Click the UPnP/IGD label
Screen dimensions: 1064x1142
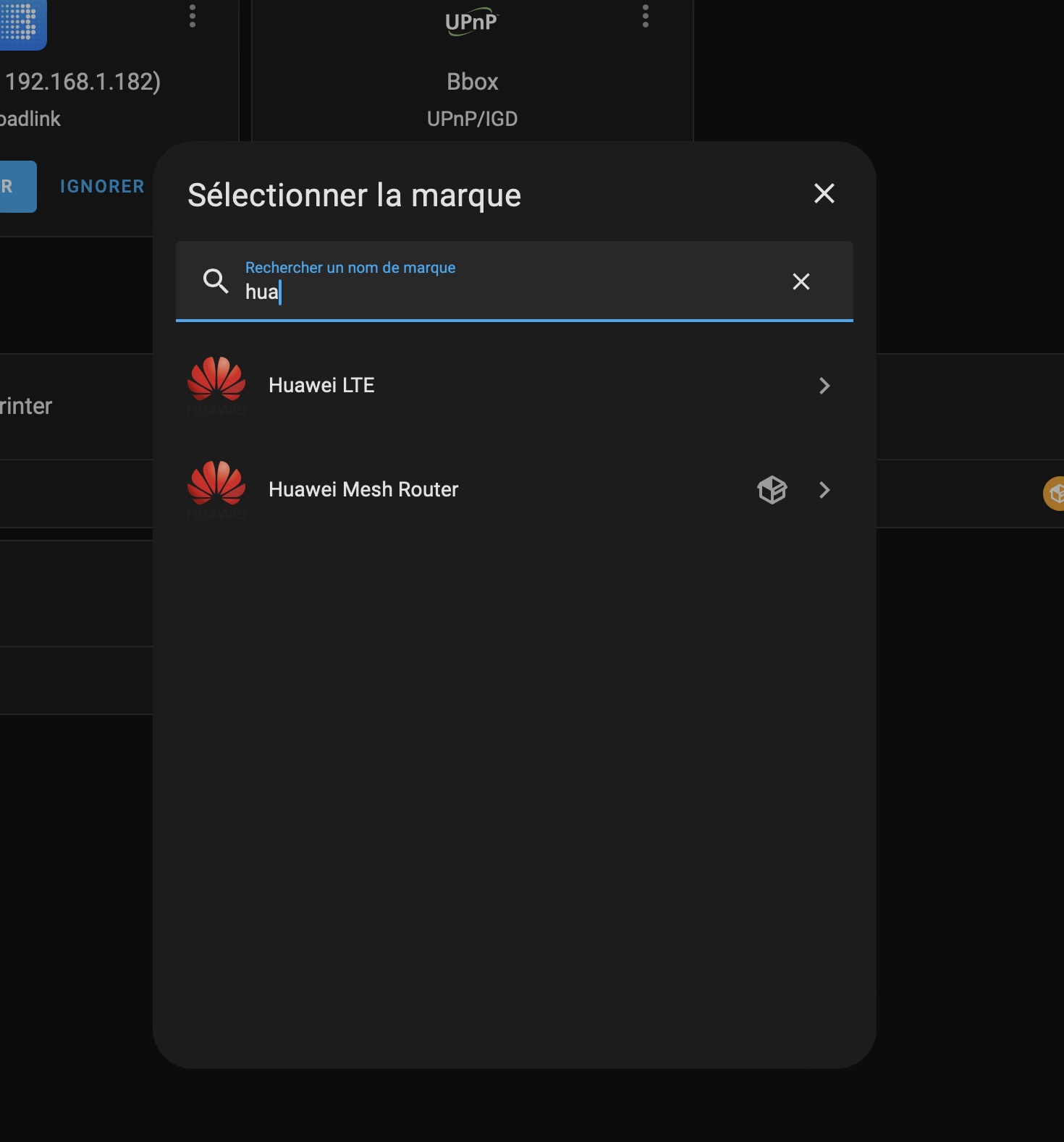(472, 119)
